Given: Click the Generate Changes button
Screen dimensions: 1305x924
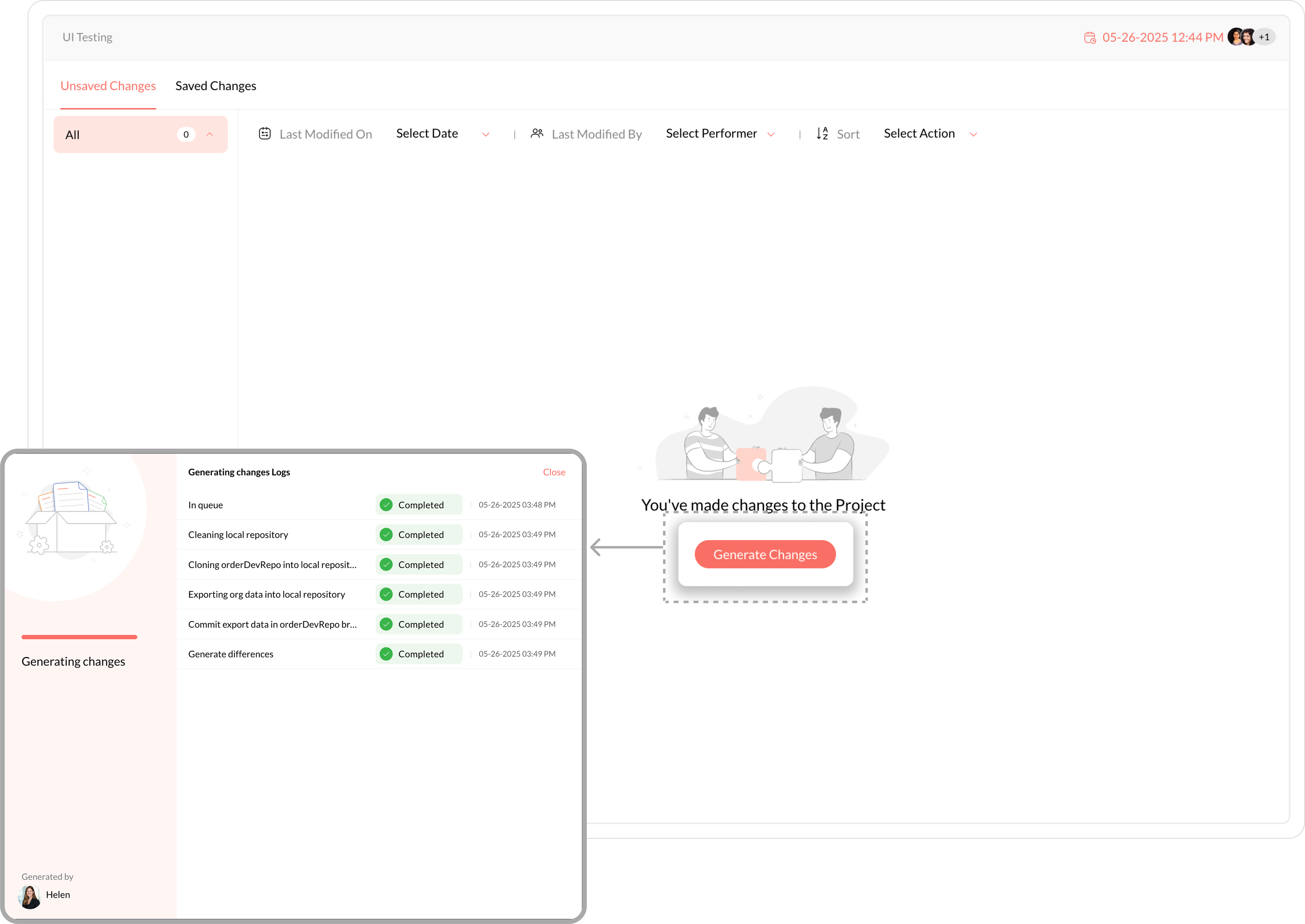Looking at the screenshot, I should pos(764,554).
